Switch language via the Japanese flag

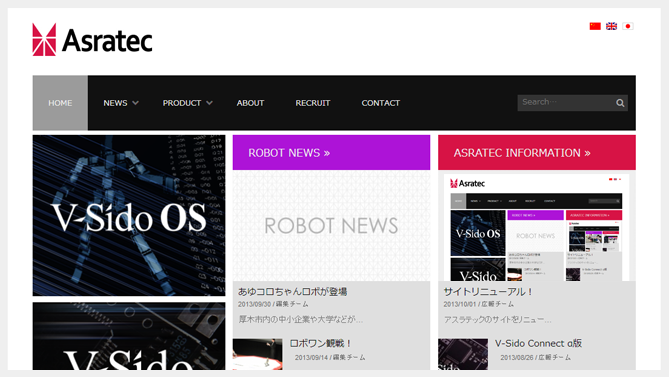[628, 26]
